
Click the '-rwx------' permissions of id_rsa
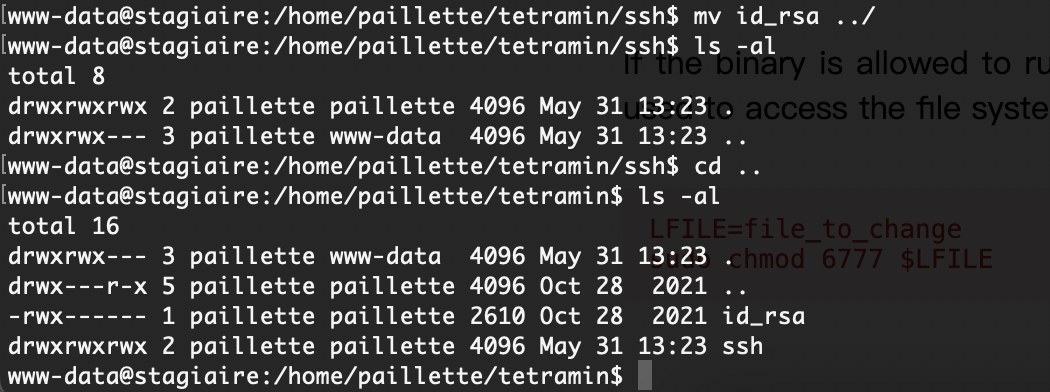click(77, 316)
